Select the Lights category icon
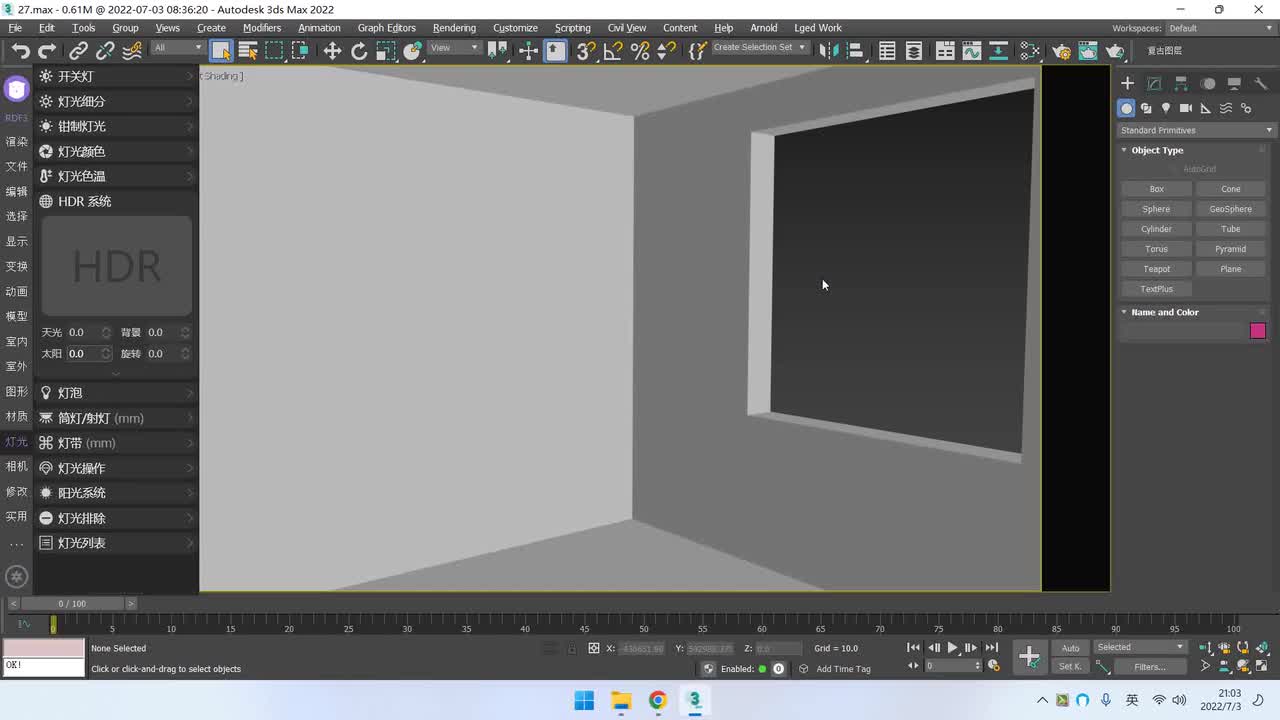The width and height of the screenshot is (1280, 720). 1166,108
